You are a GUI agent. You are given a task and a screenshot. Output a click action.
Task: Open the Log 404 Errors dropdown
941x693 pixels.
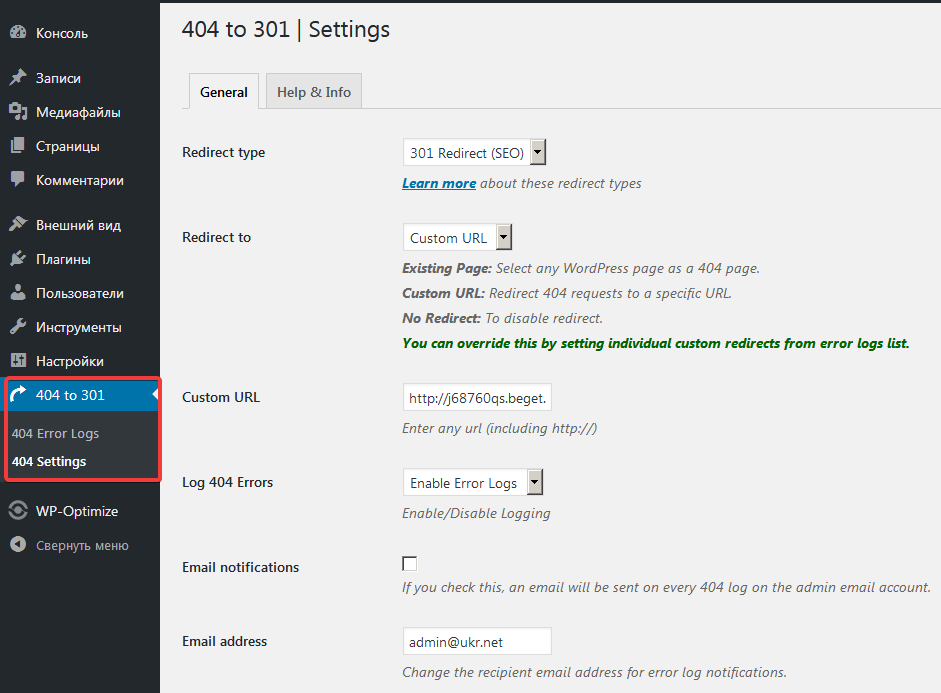click(x=473, y=482)
